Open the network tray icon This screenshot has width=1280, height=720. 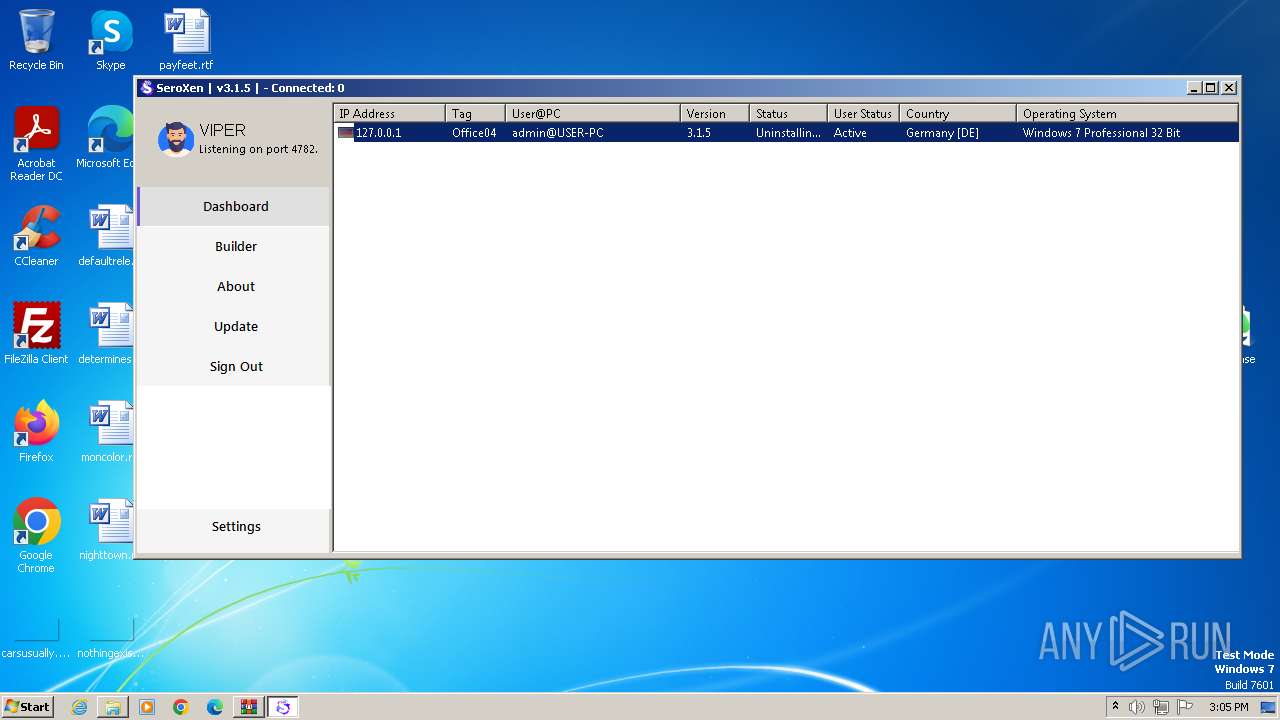click(x=1161, y=707)
